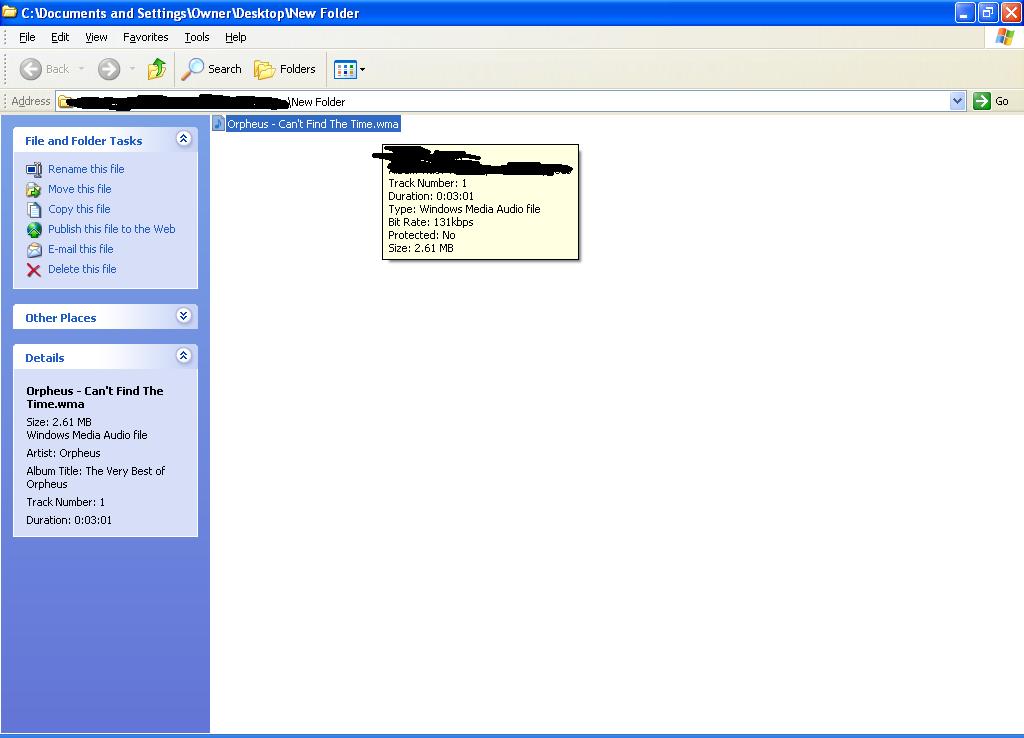The image size is (1024, 738).
Task: Click the green Go arrow icon
Action: [982, 101]
